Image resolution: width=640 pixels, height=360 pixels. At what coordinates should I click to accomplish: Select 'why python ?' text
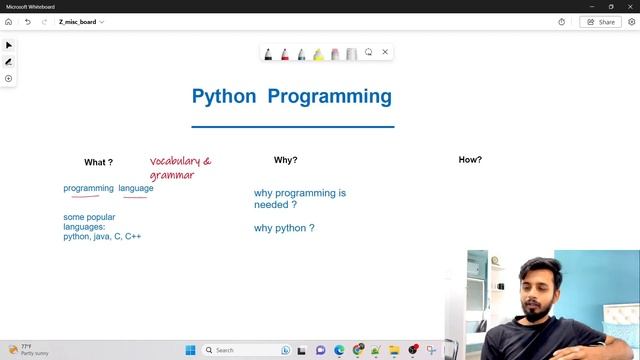point(284,228)
